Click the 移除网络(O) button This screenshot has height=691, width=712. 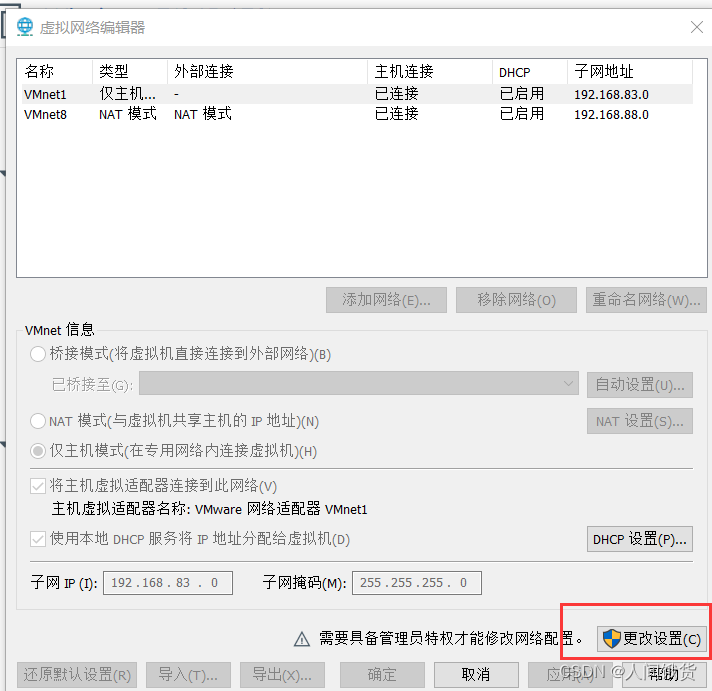[516, 300]
